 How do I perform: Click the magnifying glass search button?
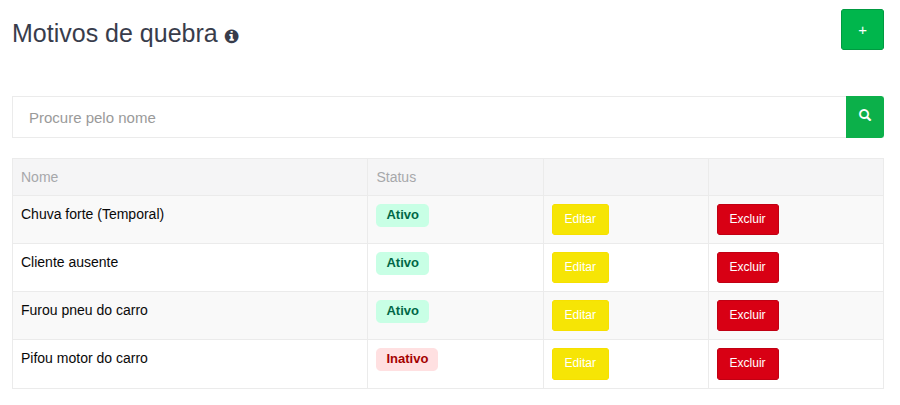(865, 117)
